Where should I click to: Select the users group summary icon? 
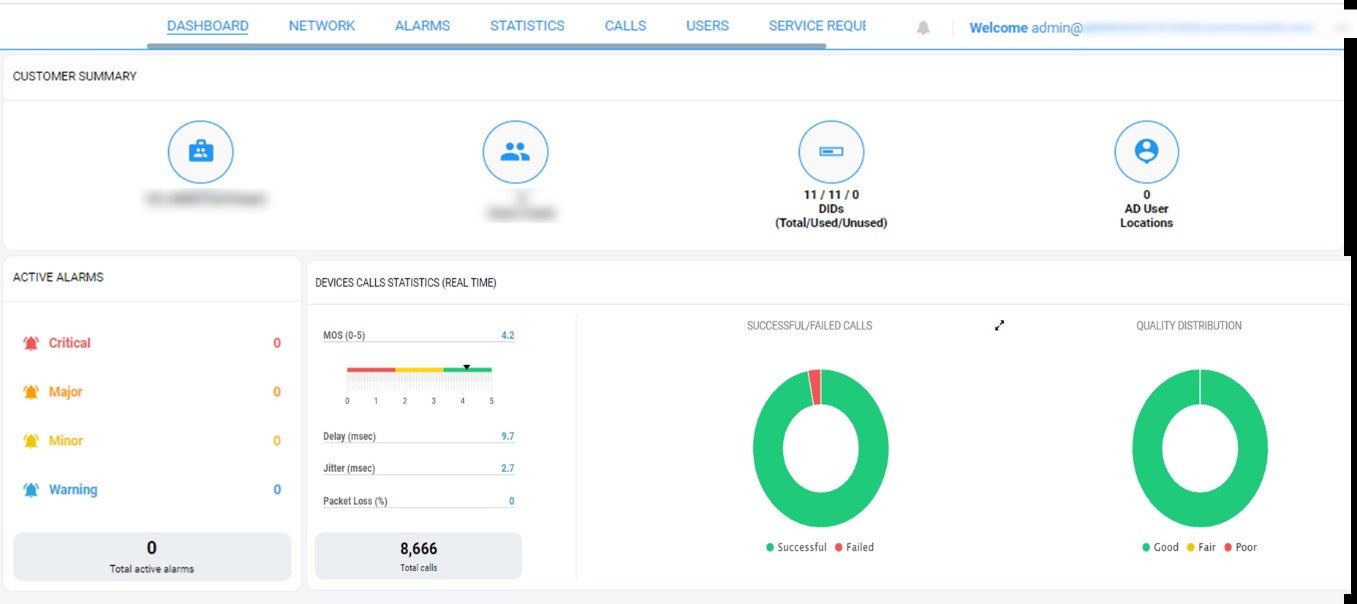pos(515,151)
